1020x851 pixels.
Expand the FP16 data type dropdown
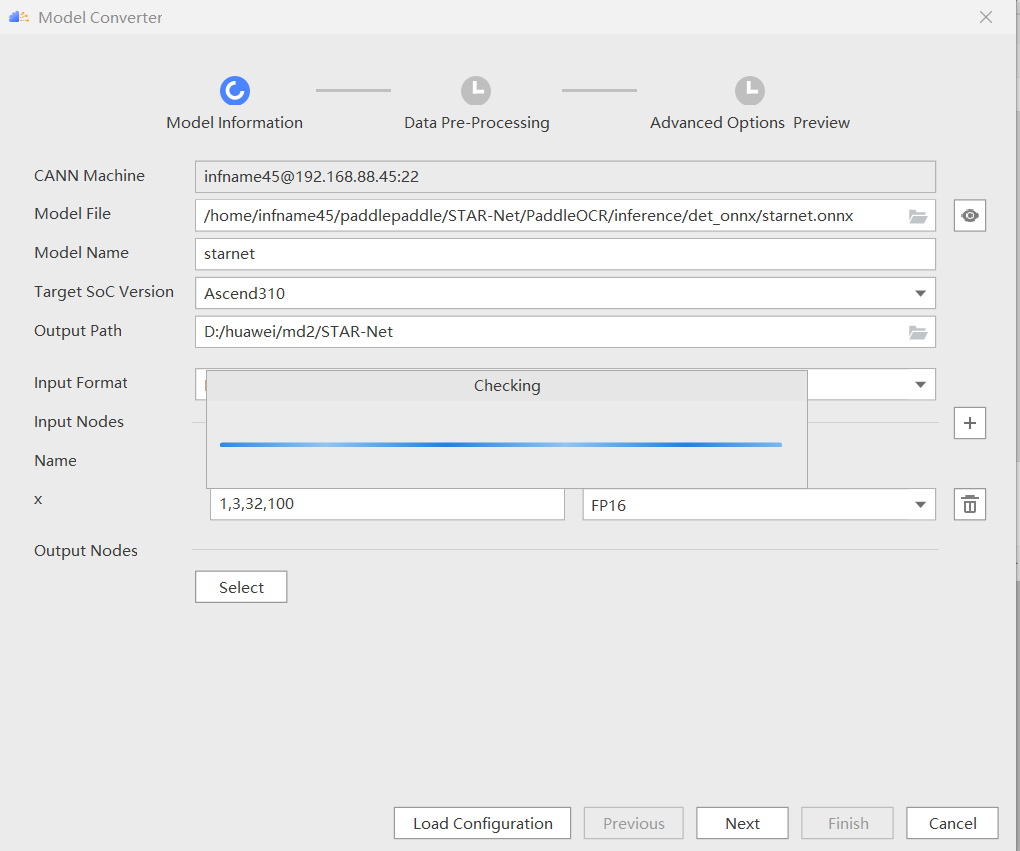(x=920, y=505)
